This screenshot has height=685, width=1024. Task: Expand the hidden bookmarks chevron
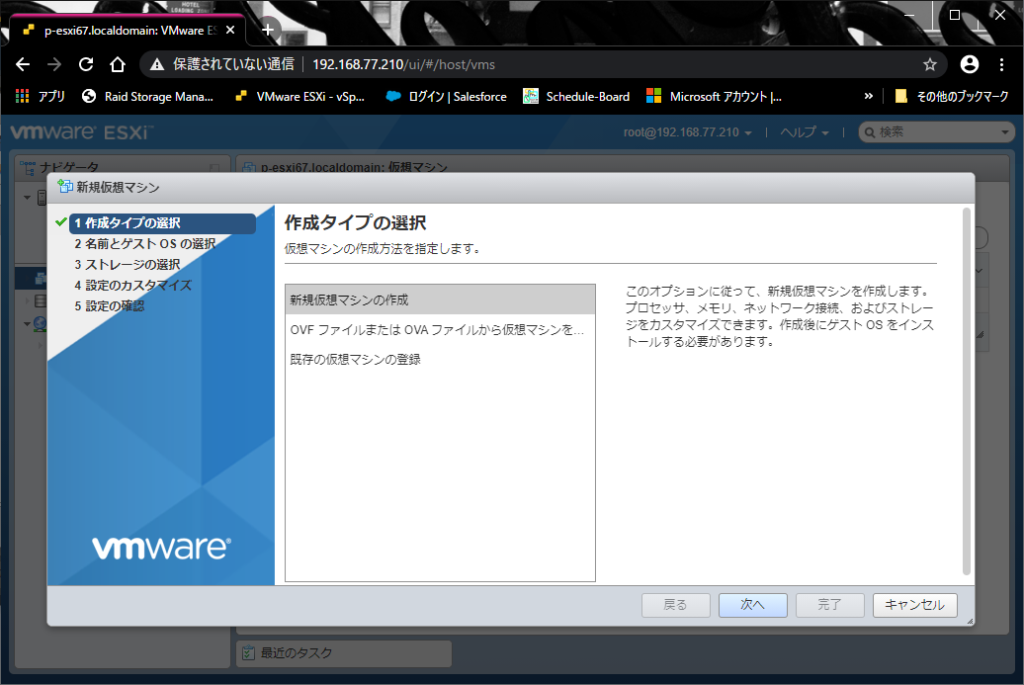[x=869, y=97]
